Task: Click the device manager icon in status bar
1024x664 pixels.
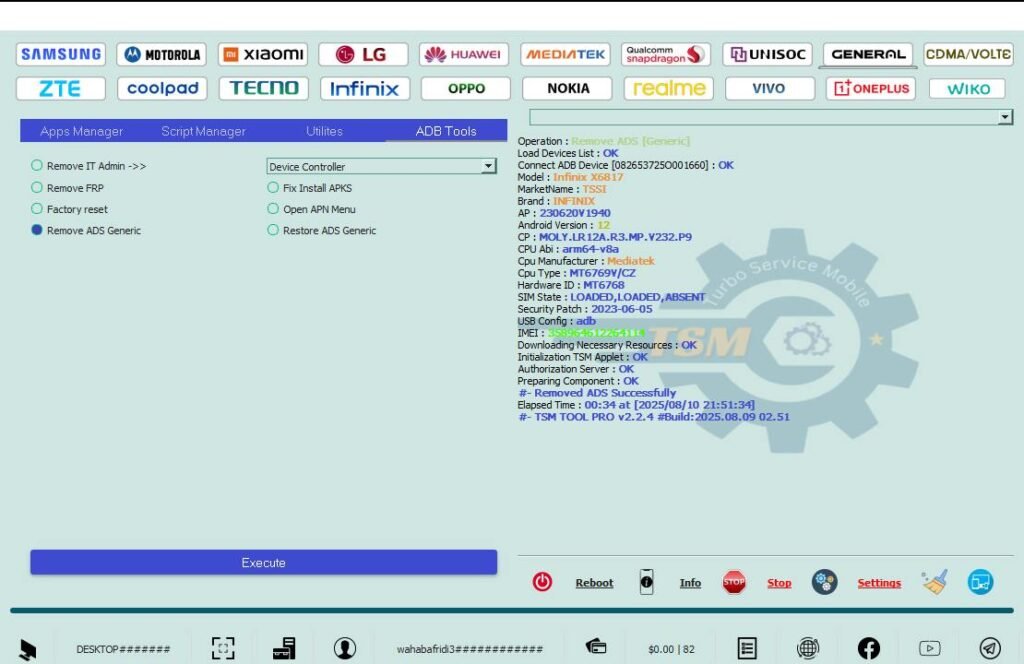Action: point(284,648)
